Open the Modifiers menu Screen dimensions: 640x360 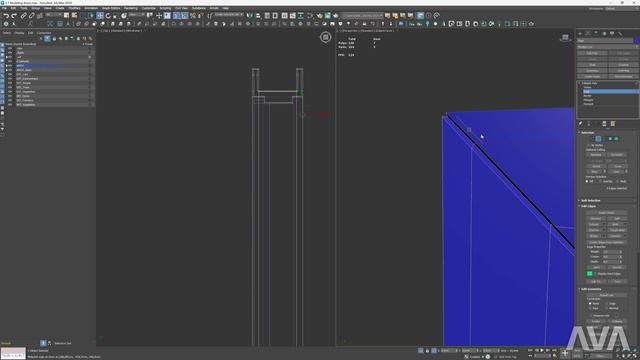pos(74,8)
